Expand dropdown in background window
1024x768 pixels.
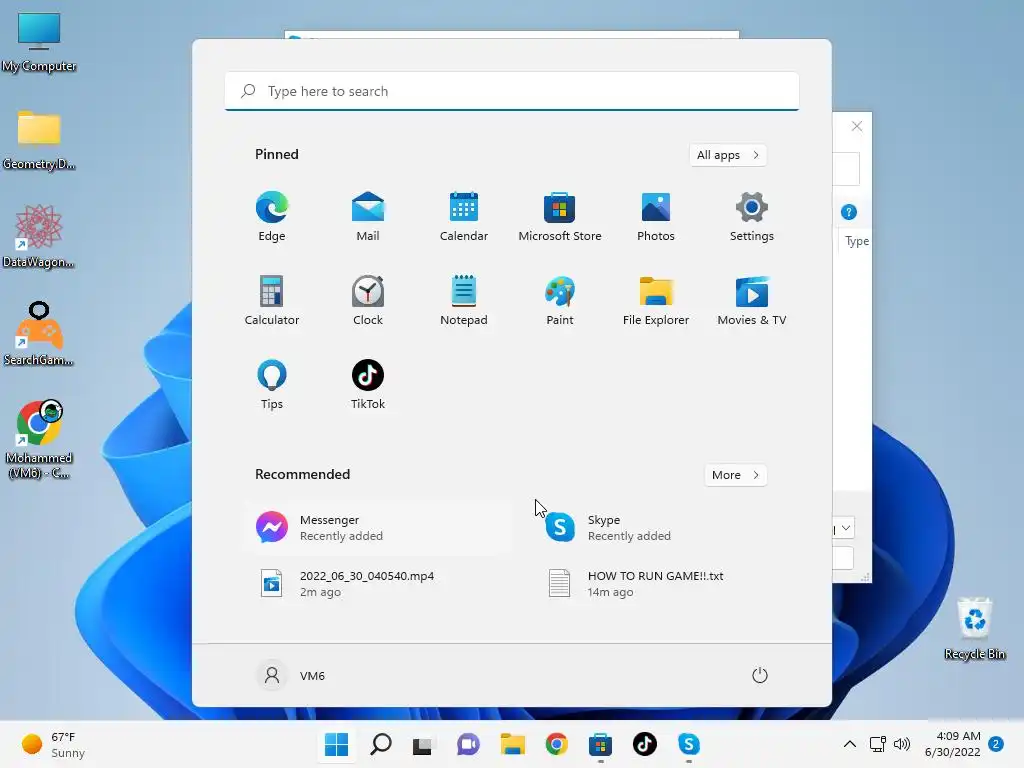[x=846, y=528]
